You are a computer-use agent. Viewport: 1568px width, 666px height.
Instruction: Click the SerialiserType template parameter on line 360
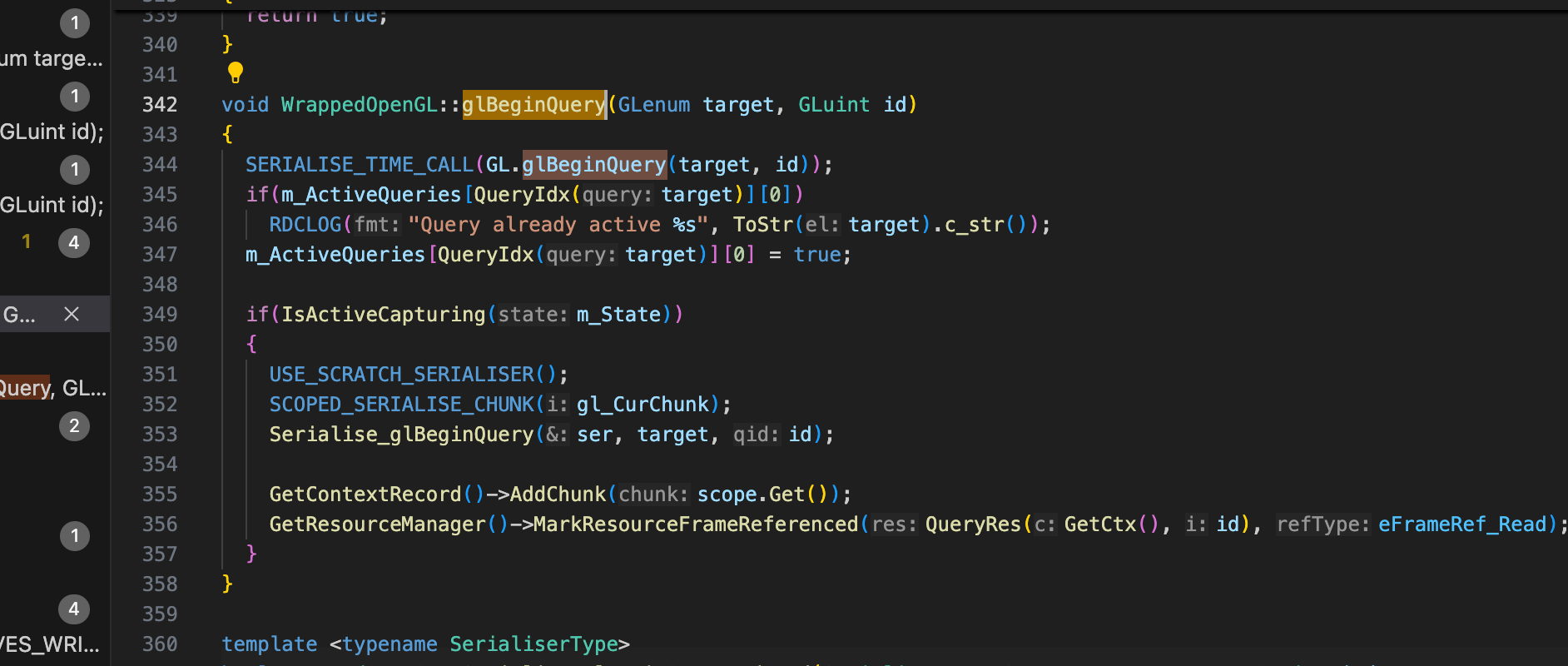click(x=533, y=644)
